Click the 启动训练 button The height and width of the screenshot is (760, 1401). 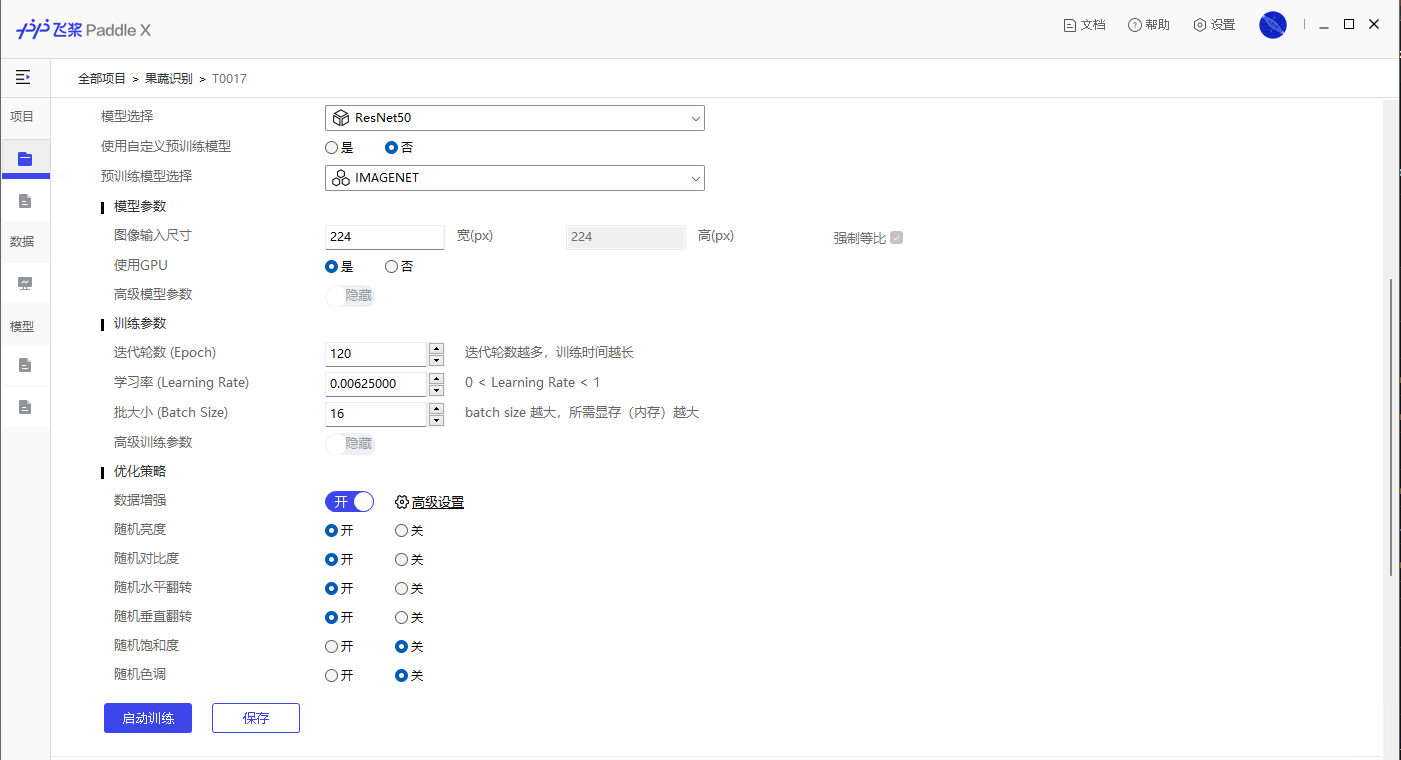pos(147,717)
